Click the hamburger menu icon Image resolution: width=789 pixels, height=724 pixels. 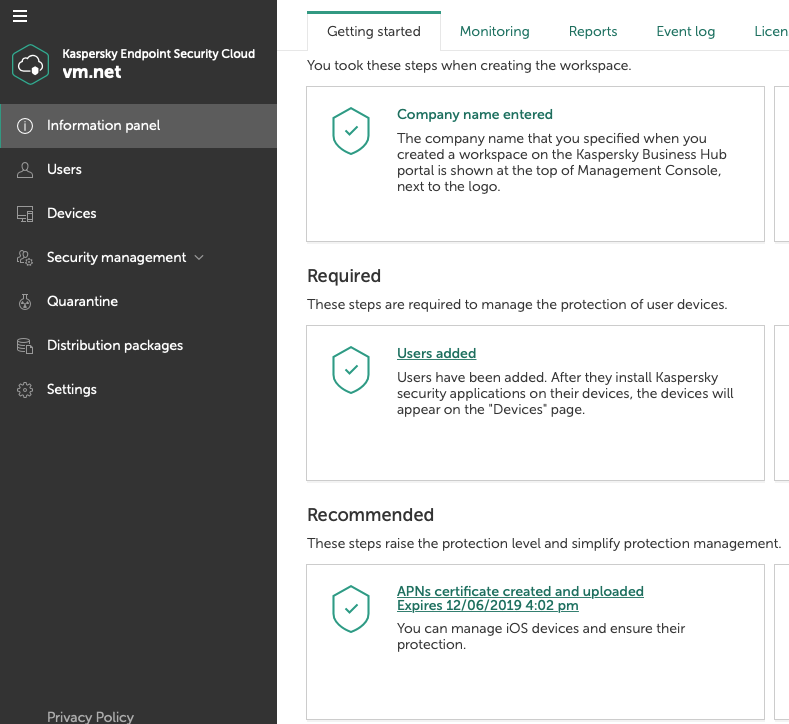pos(20,16)
